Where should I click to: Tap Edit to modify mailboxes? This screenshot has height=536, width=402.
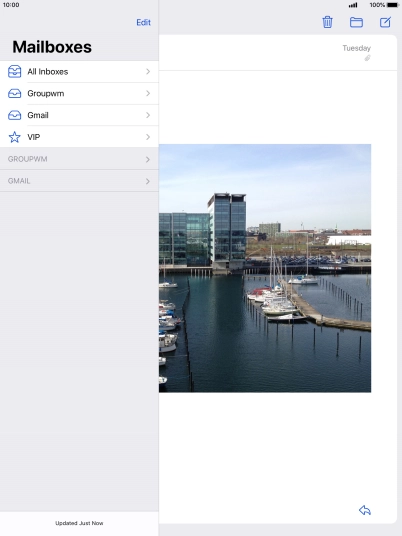pos(144,23)
